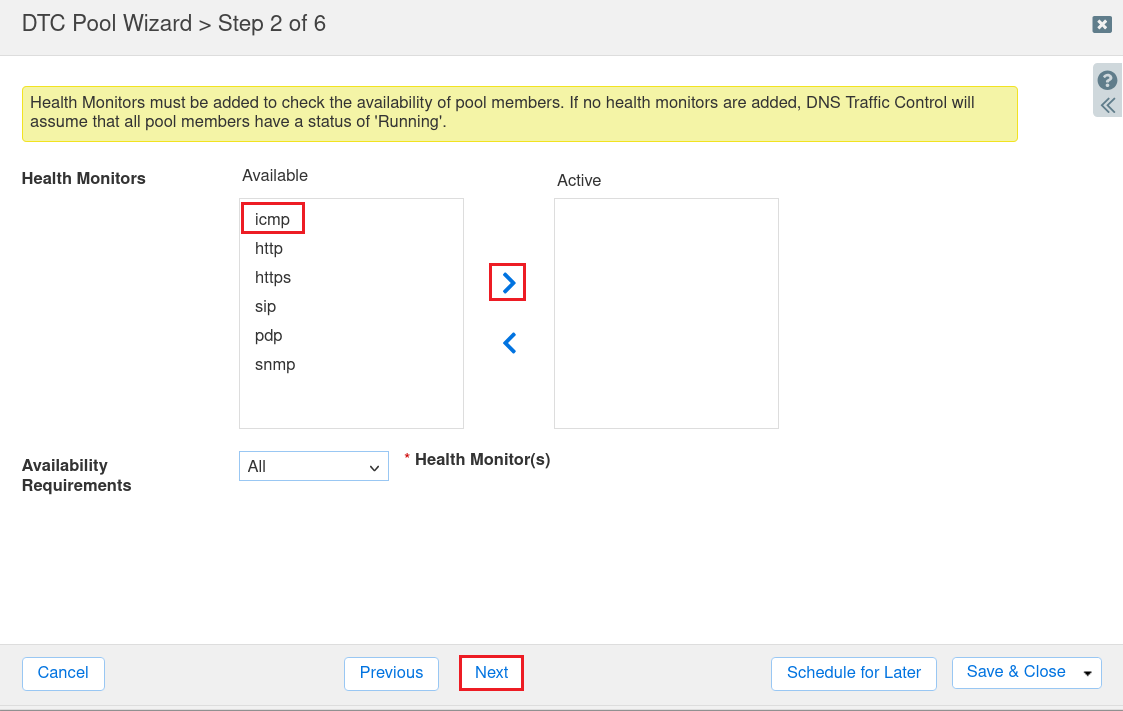Image resolution: width=1123 pixels, height=711 pixels.
Task: Highlight the pdp monitor
Action: click(267, 335)
